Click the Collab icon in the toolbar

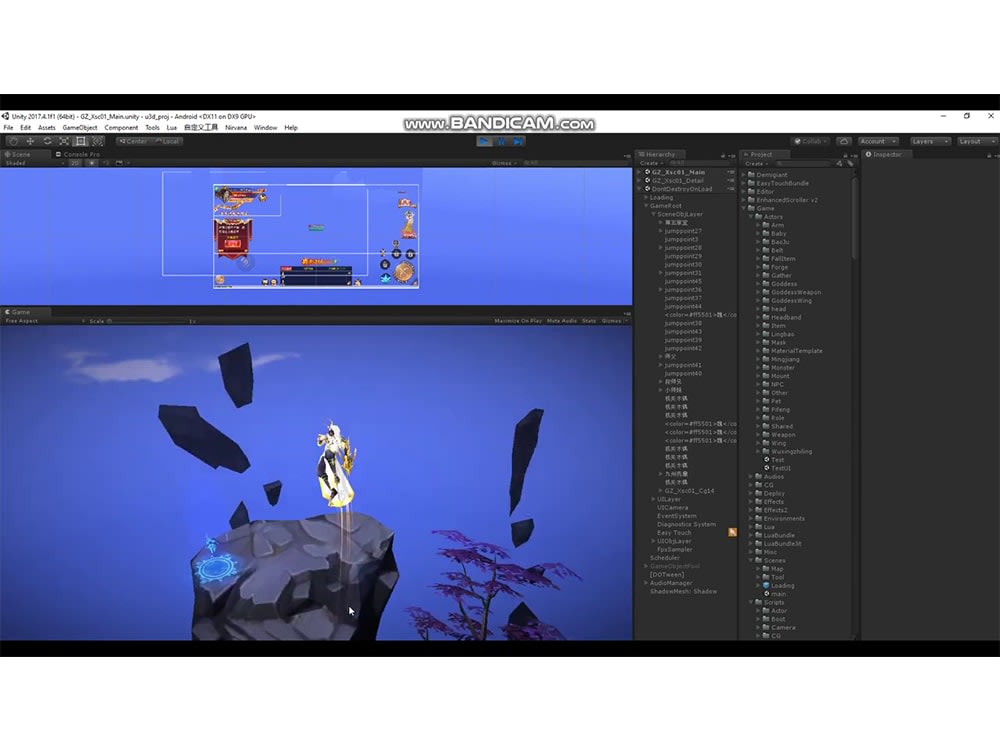point(810,141)
